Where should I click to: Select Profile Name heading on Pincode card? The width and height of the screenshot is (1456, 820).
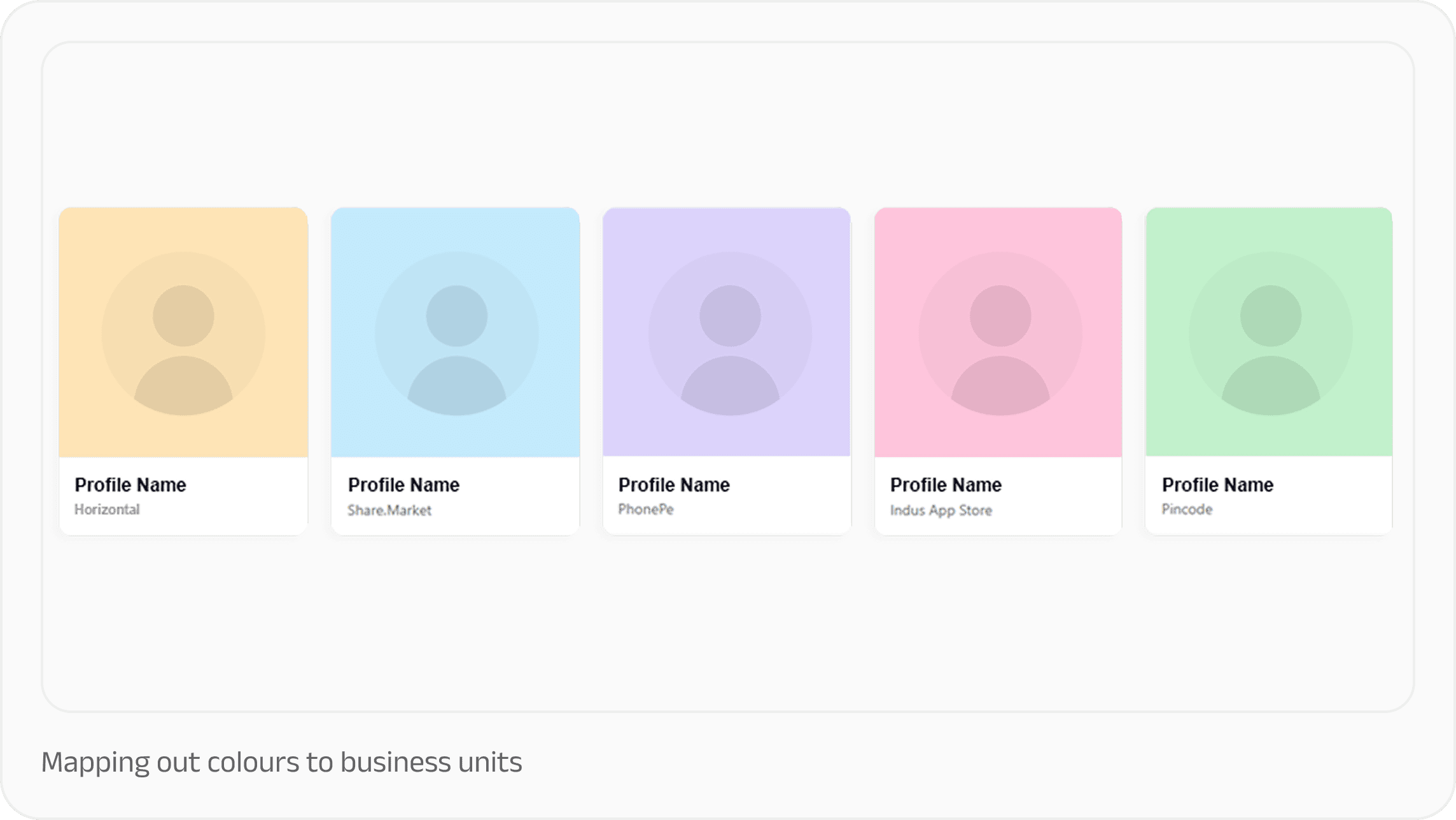pyautogui.click(x=1217, y=485)
